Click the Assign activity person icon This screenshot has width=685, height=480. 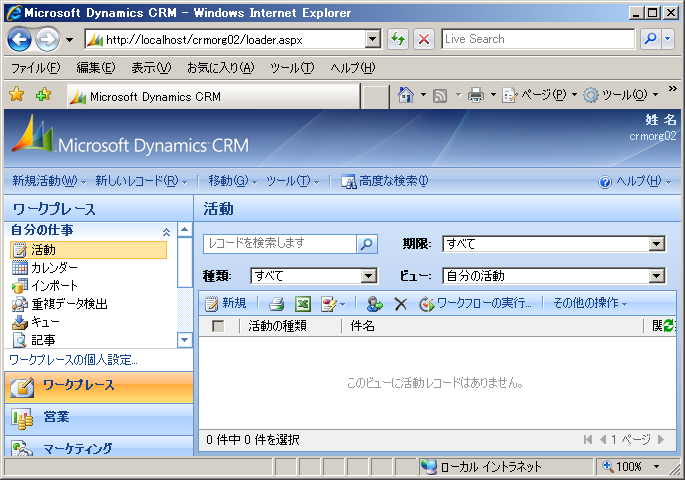374,304
